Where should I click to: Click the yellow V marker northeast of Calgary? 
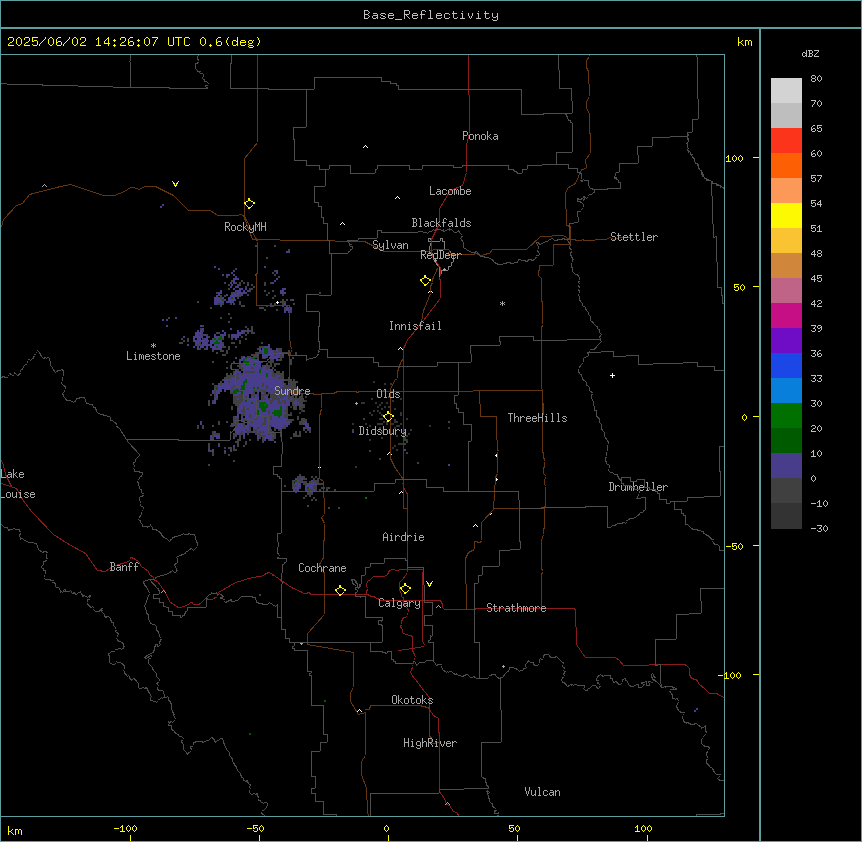(429, 584)
